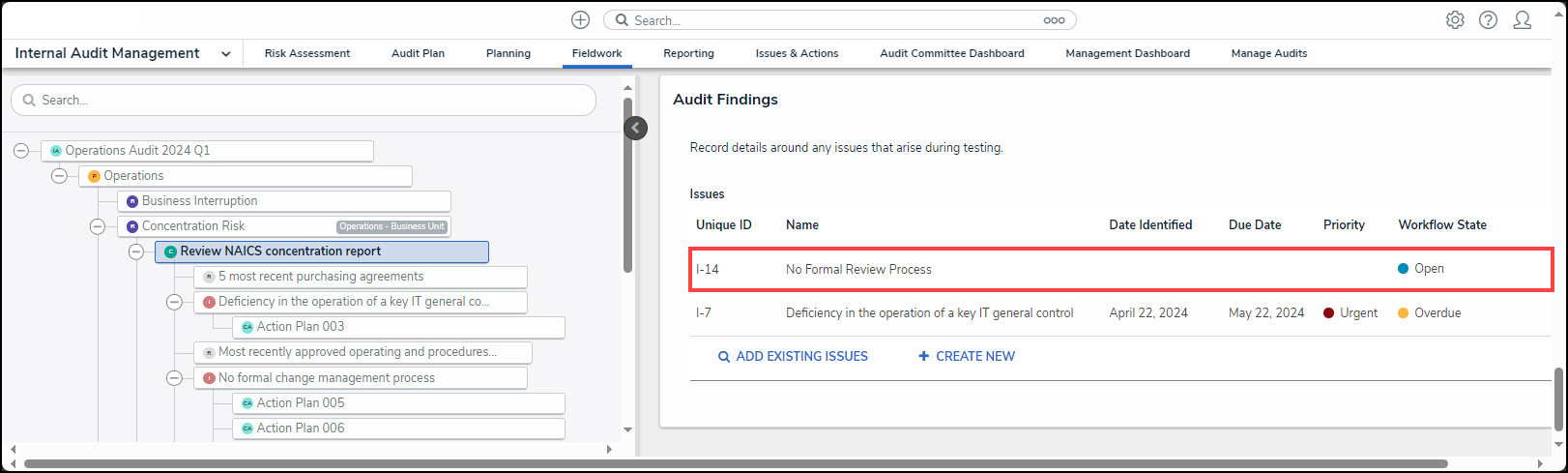Open the help question mark icon
This screenshot has width=1568, height=473.
pos(1489,20)
